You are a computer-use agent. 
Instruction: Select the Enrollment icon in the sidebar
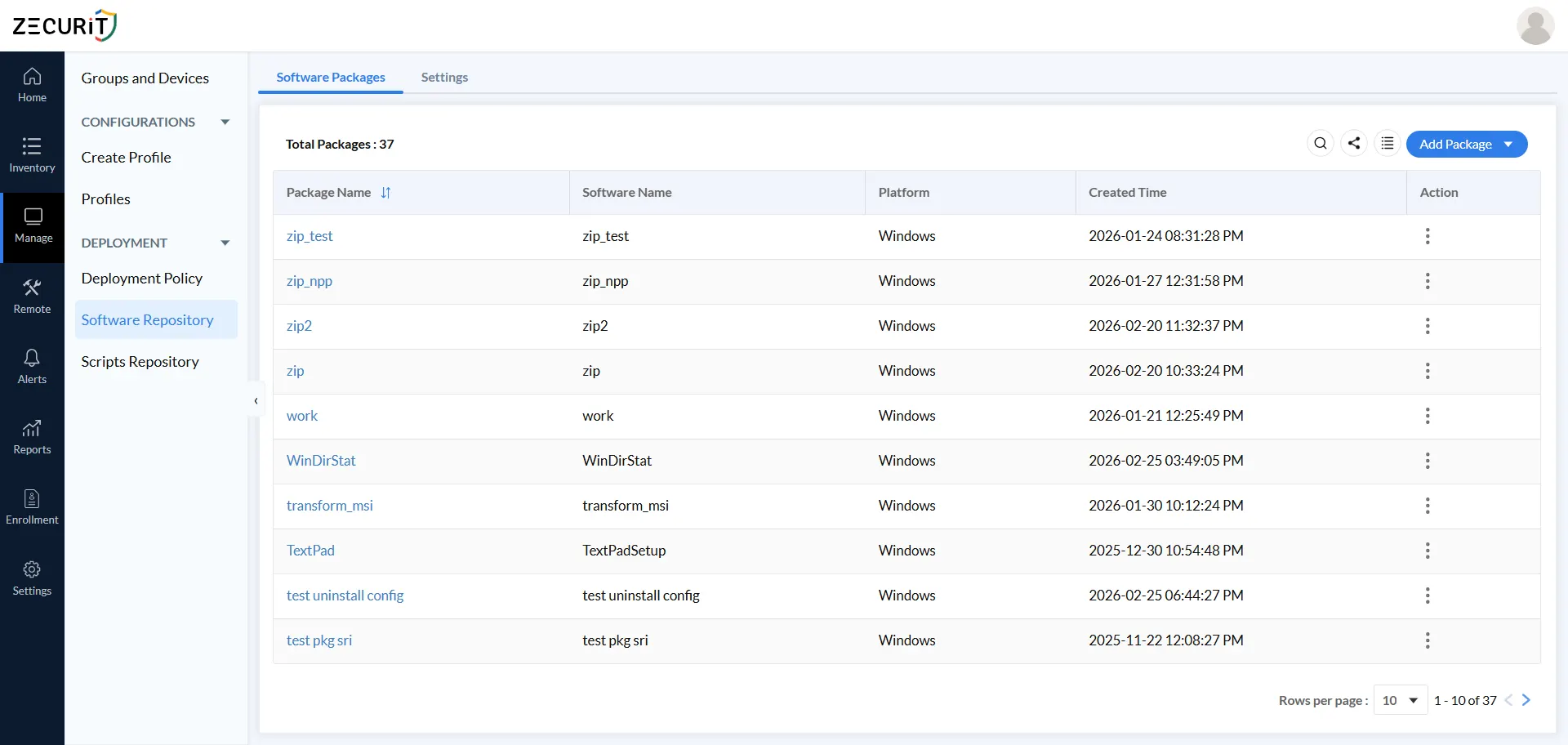(x=32, y=505)
